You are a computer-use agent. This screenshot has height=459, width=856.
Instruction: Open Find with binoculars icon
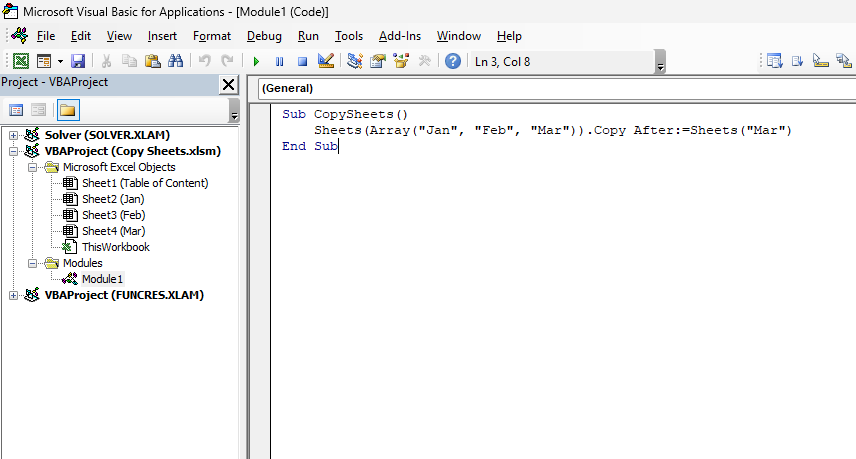point(175,61)
